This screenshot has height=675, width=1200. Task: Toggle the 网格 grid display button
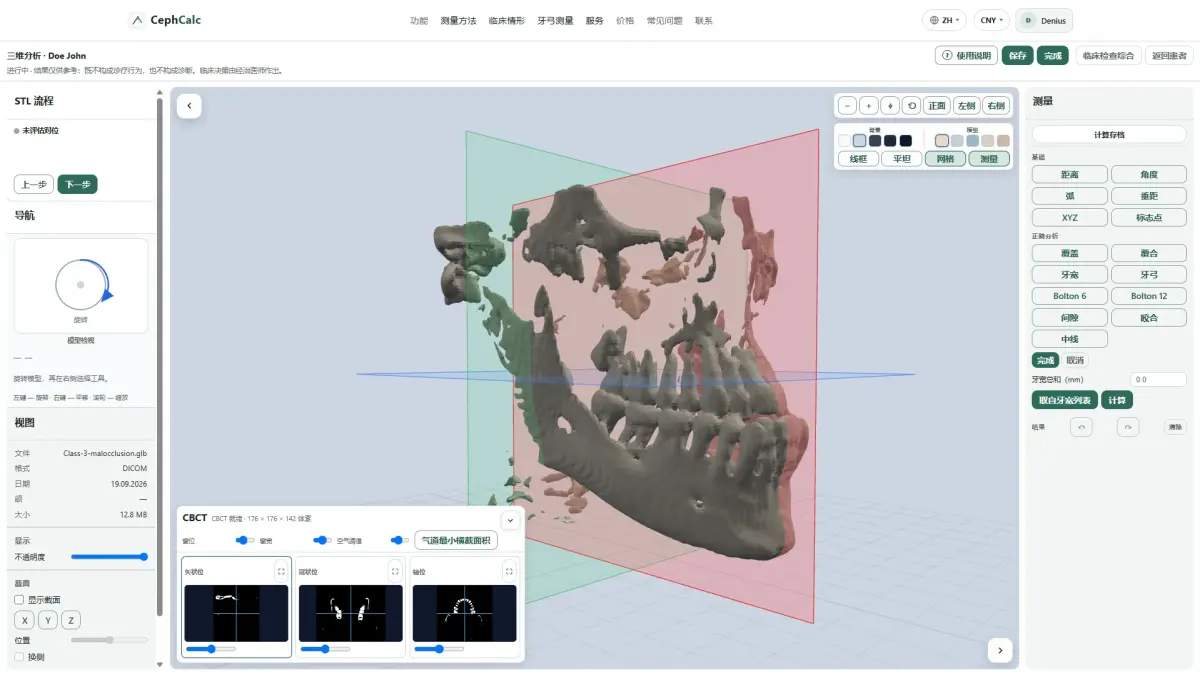945,158
